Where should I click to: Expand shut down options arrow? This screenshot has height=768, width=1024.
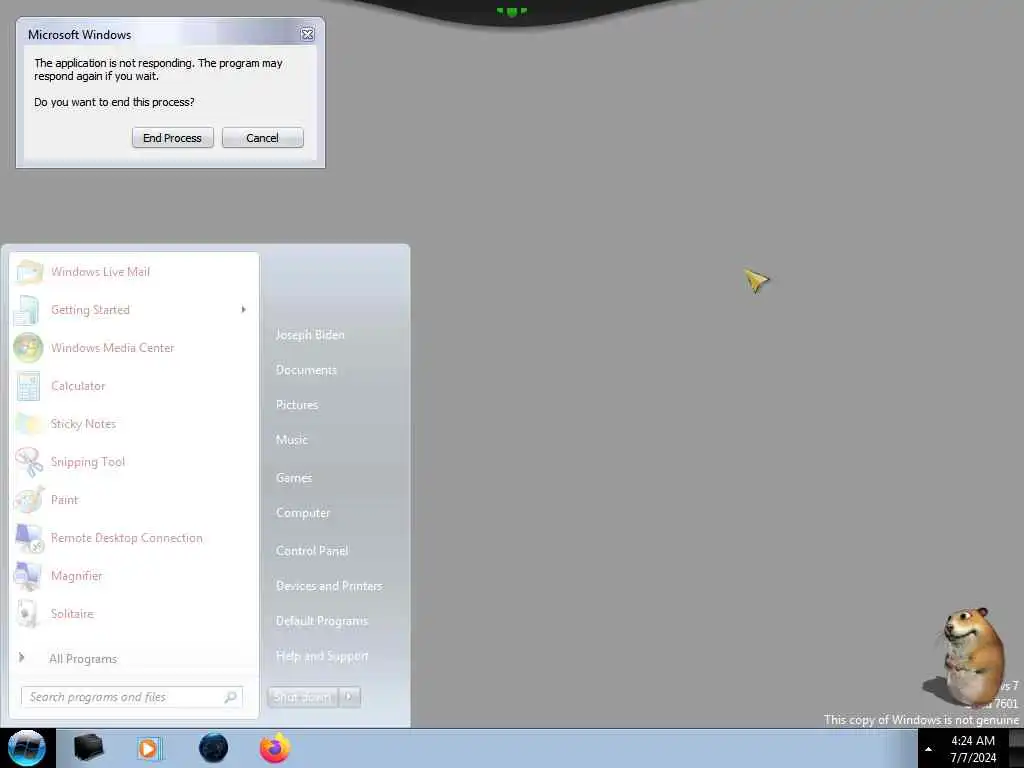(349, 697)
